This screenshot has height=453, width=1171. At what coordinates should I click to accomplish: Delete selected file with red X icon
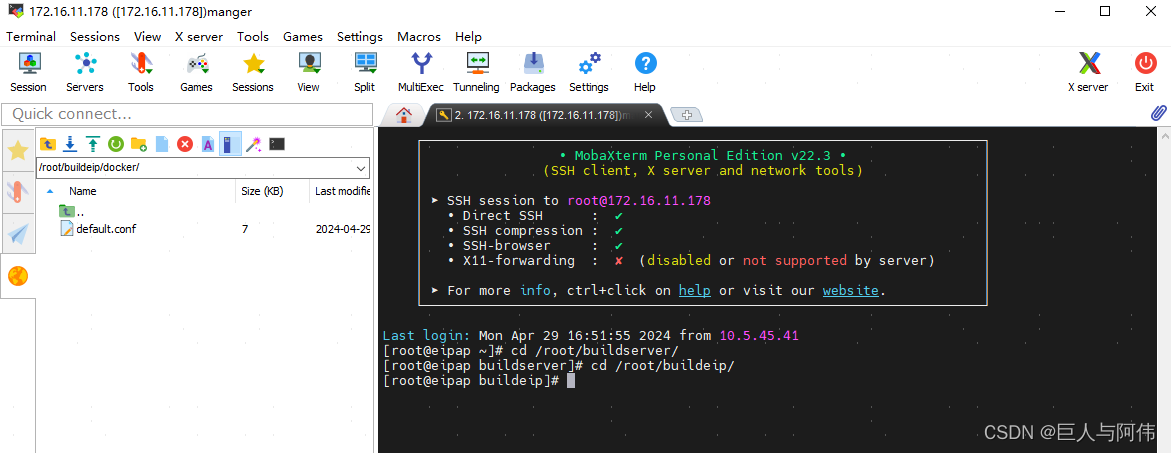185,144
